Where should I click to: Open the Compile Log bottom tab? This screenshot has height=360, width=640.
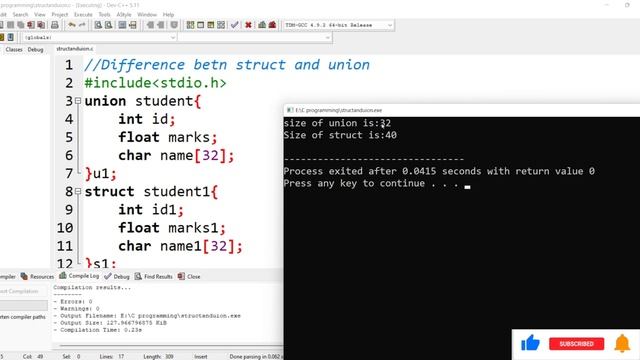(79, 276)
